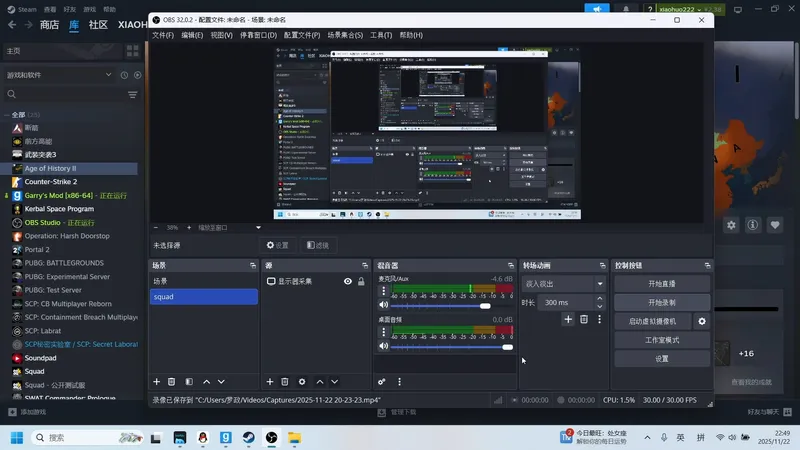
Task: Click the 开始录制 button
Action: (x=661, y=302)
